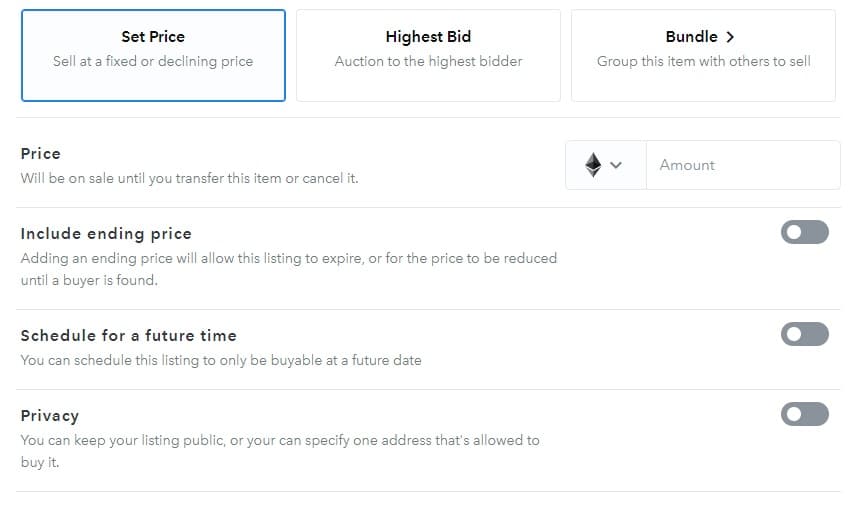Turn on Schedule for a future time
The width and height of the screenshot is (858, 512).
point(804,334)
